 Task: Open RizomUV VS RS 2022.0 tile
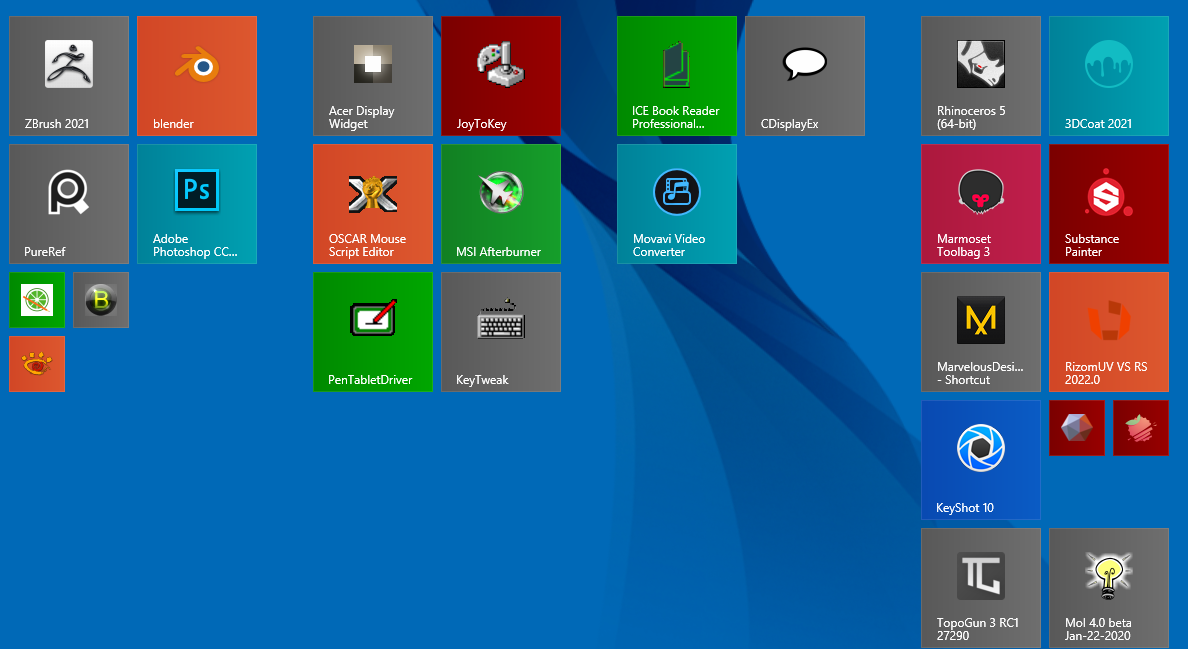(1108, 332)
